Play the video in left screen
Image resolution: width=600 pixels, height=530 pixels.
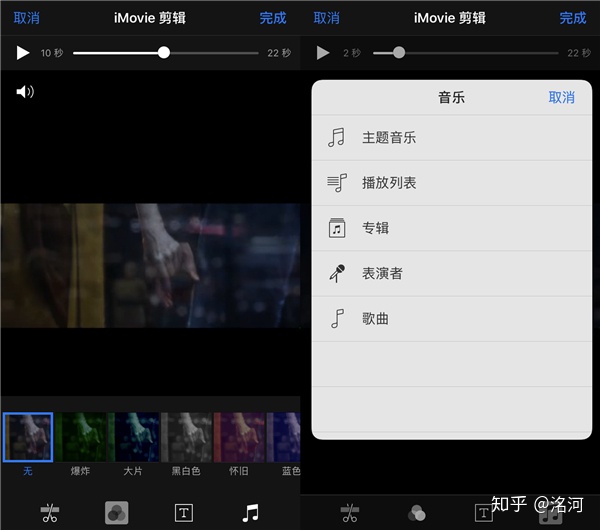click(23, 53)
